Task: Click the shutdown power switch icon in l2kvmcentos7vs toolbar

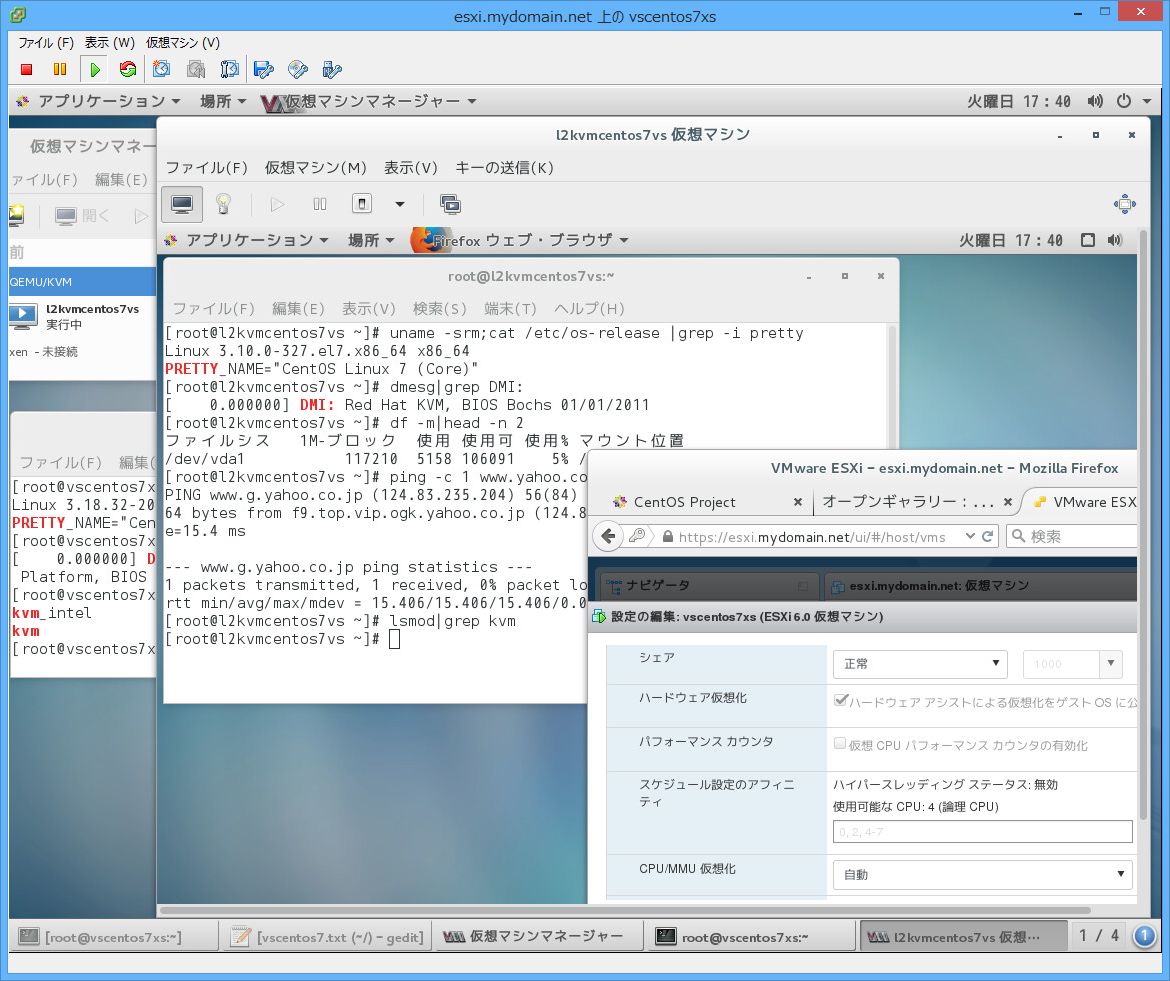Action: tap(361, 204)
